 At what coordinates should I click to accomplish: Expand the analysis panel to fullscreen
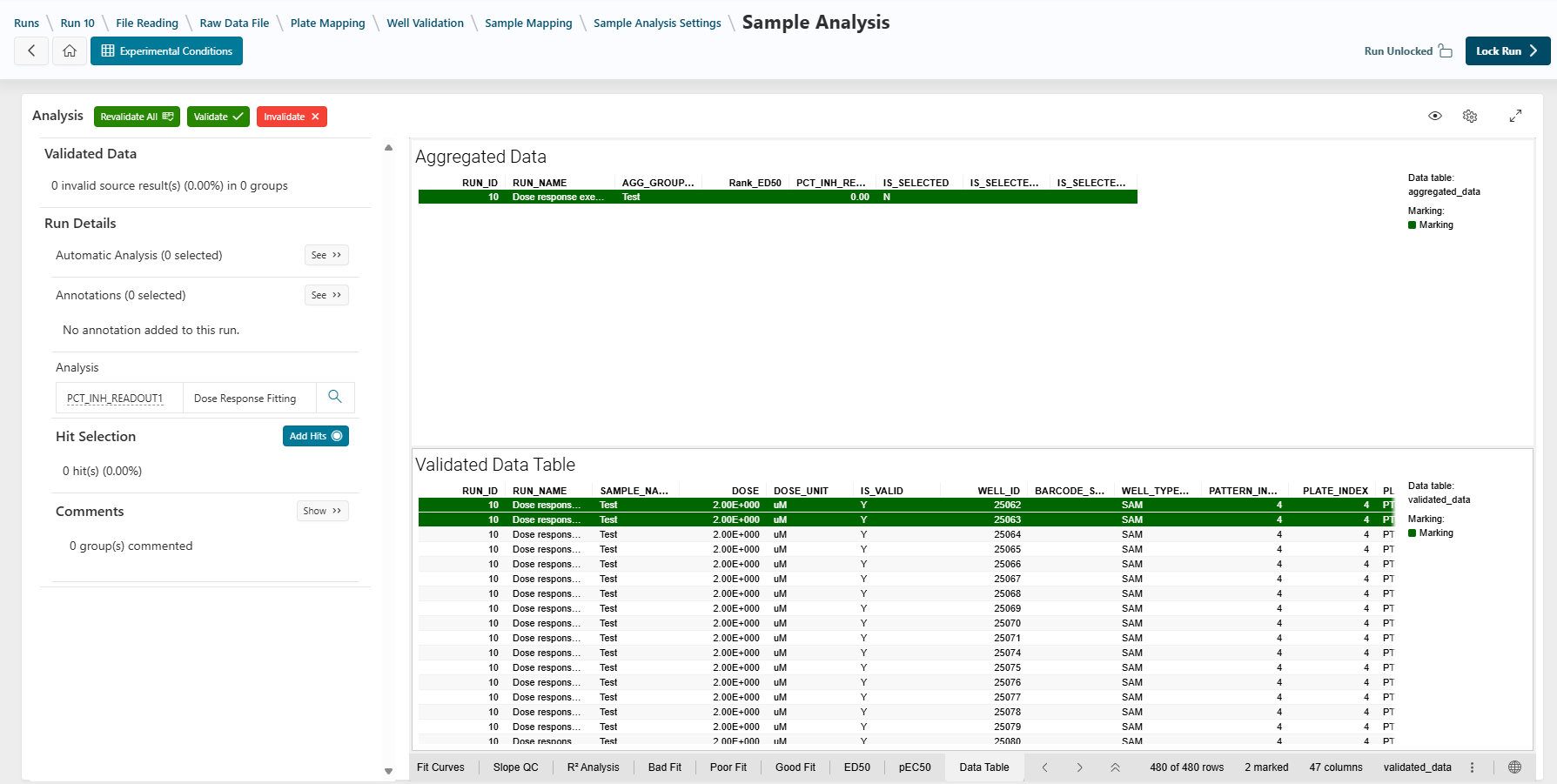pos(1515,116)
